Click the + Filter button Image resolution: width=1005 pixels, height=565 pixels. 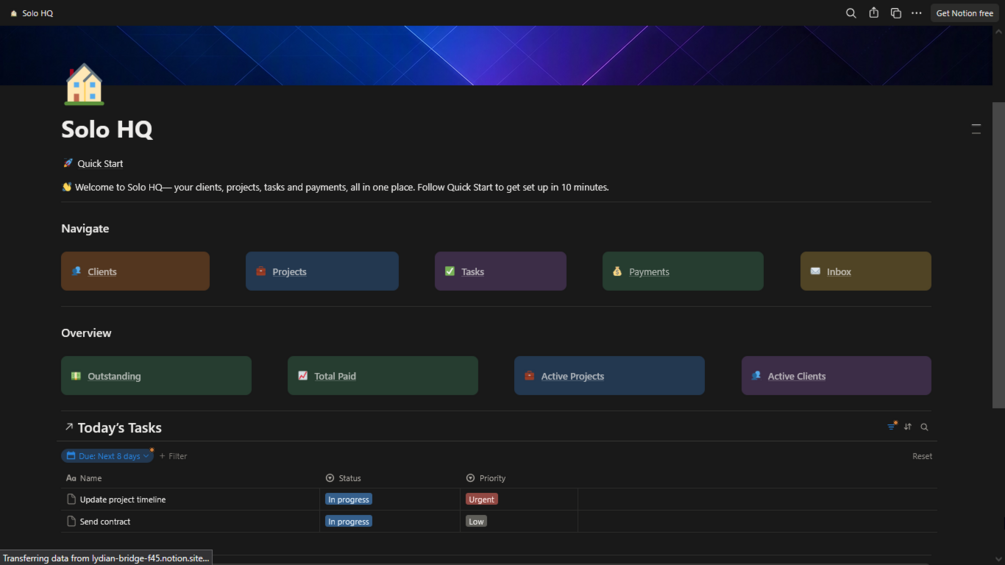coord(173,456)
